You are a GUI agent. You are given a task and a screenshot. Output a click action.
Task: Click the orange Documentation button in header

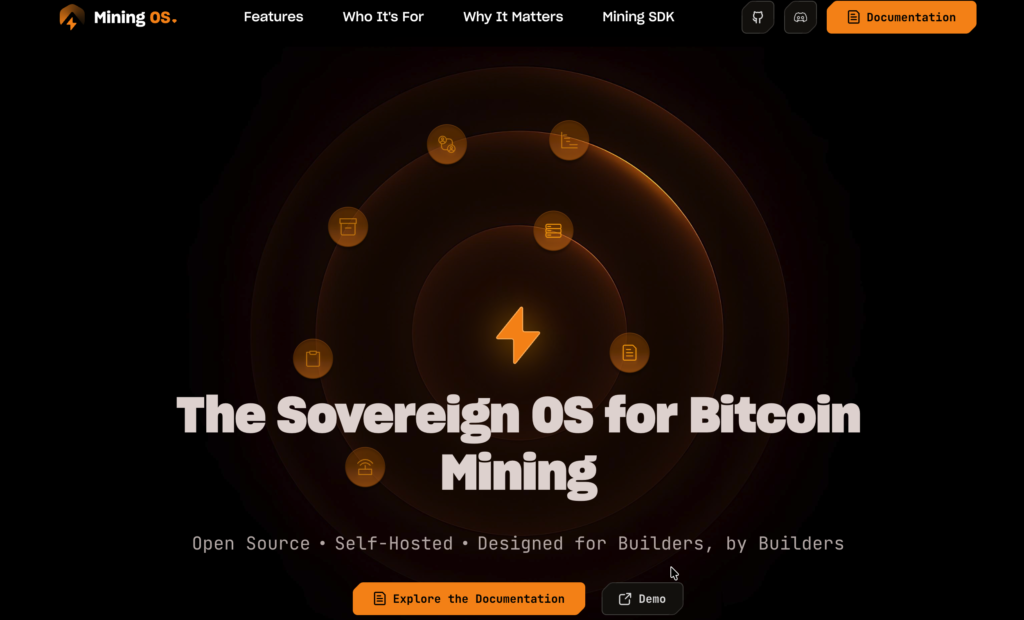click(x=901, y=18)
